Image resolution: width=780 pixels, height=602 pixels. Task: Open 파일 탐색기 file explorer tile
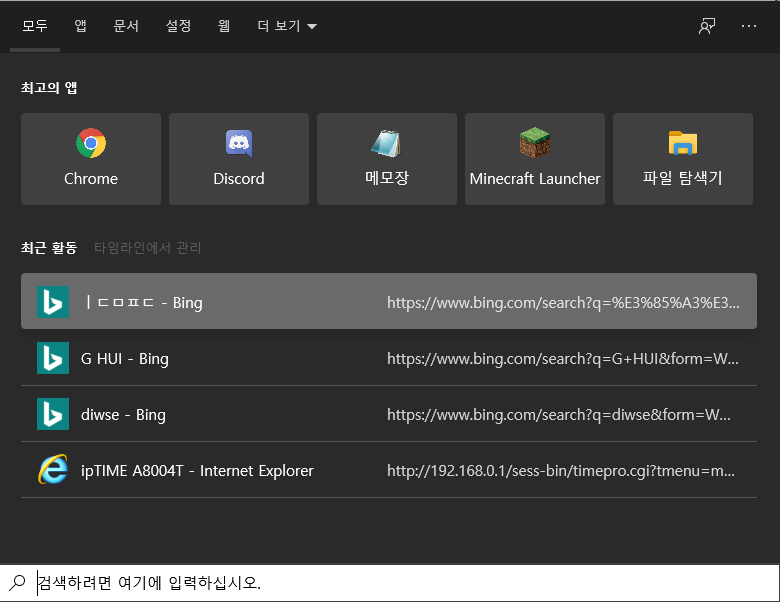(683, 159)
